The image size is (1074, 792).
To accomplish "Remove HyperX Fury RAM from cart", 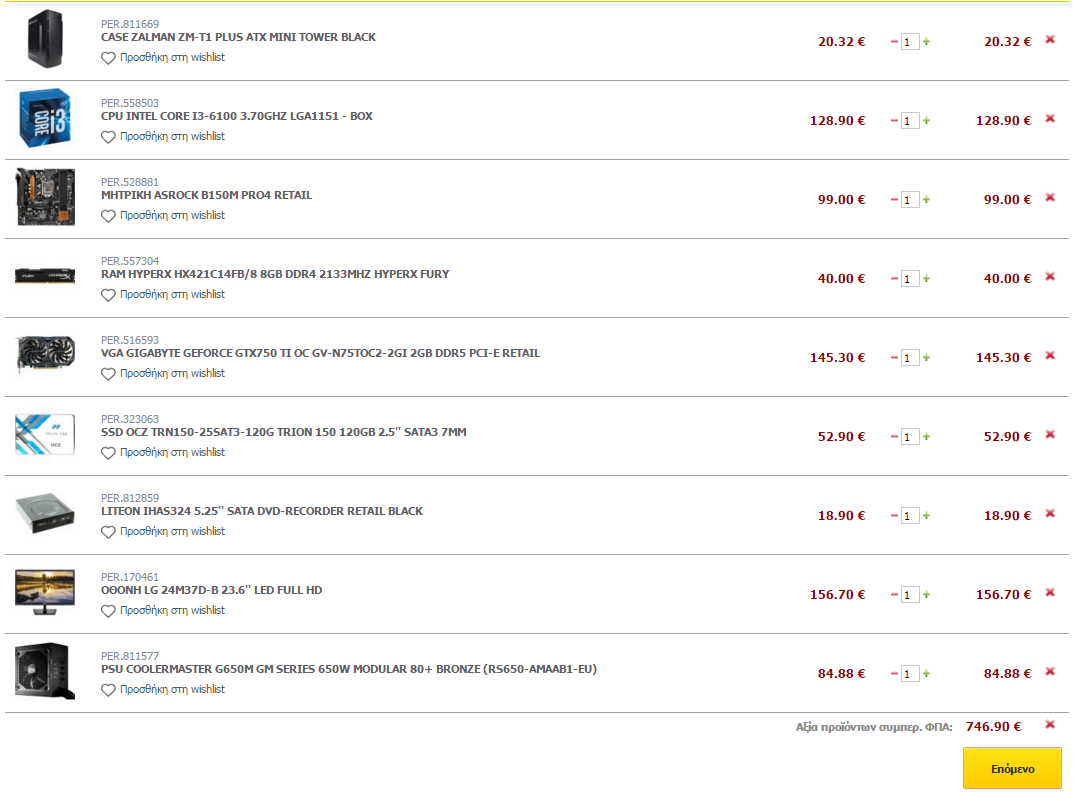I will 1050,277.
